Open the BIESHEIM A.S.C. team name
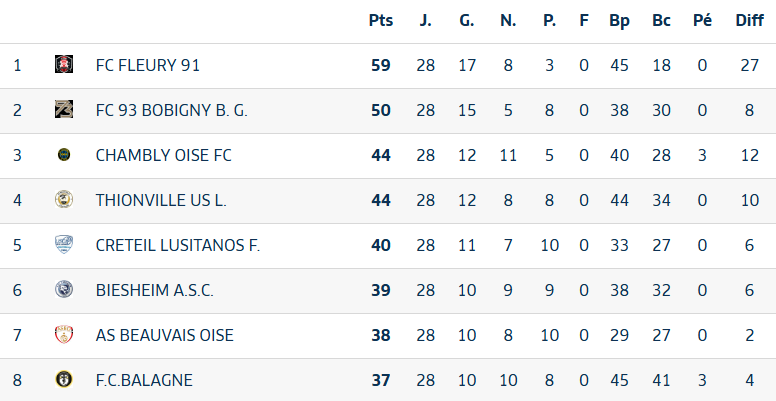 tap(154, 290)
